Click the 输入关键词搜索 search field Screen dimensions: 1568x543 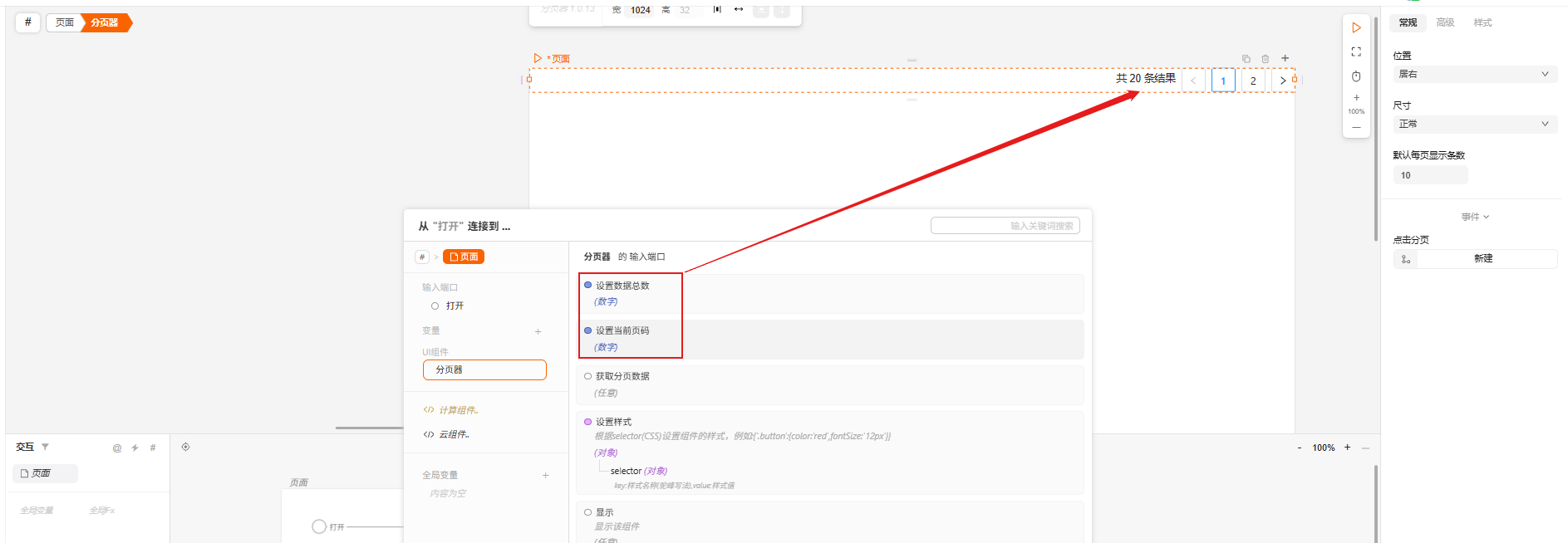coord(1005,226)
